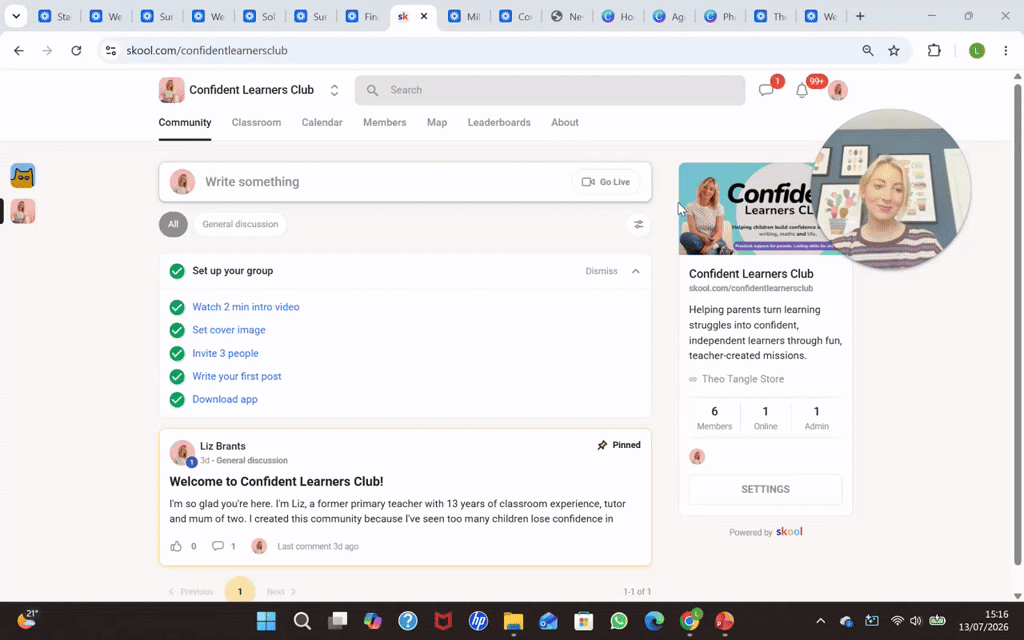Click Last comment 3d ago text
Screen dimensions: 1024x640
pyautogui.click(x=317, y=546)
